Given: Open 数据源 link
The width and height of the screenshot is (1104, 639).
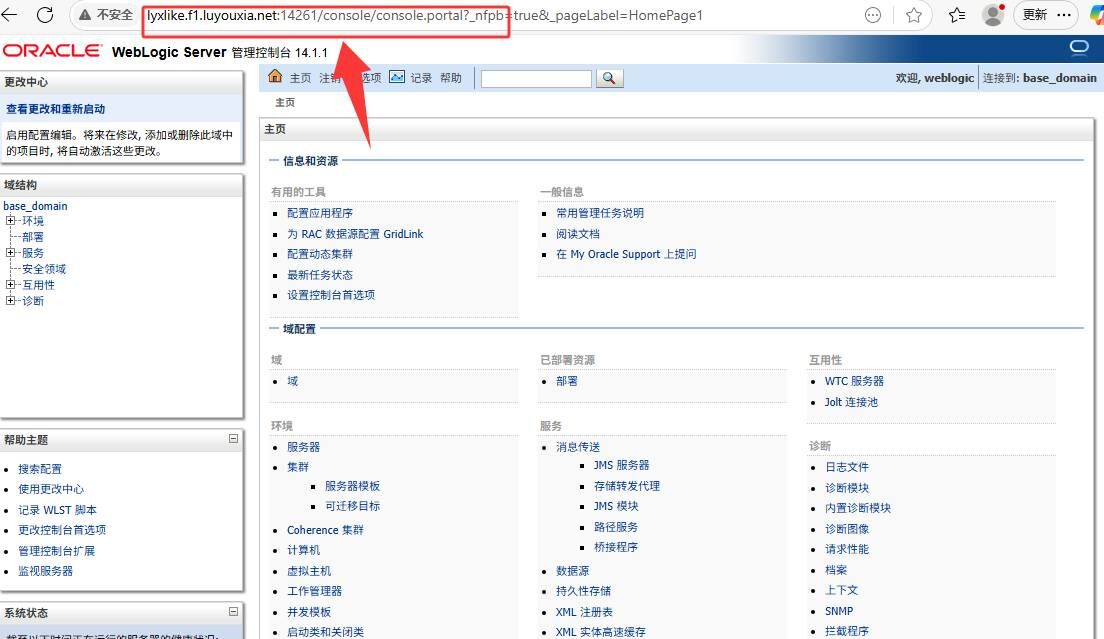Looking at the screenshot, I should 572,571.
